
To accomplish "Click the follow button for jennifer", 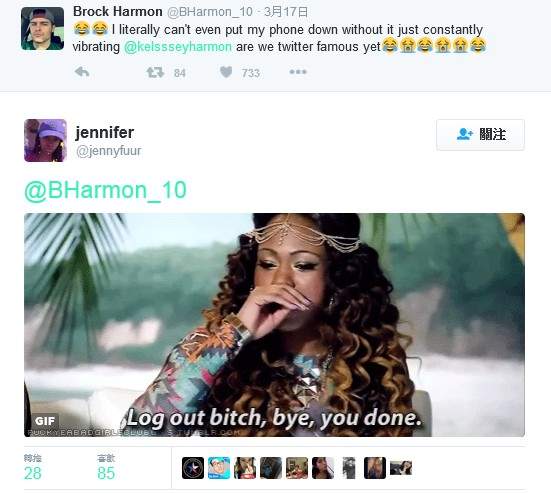I will coord(480,135).
